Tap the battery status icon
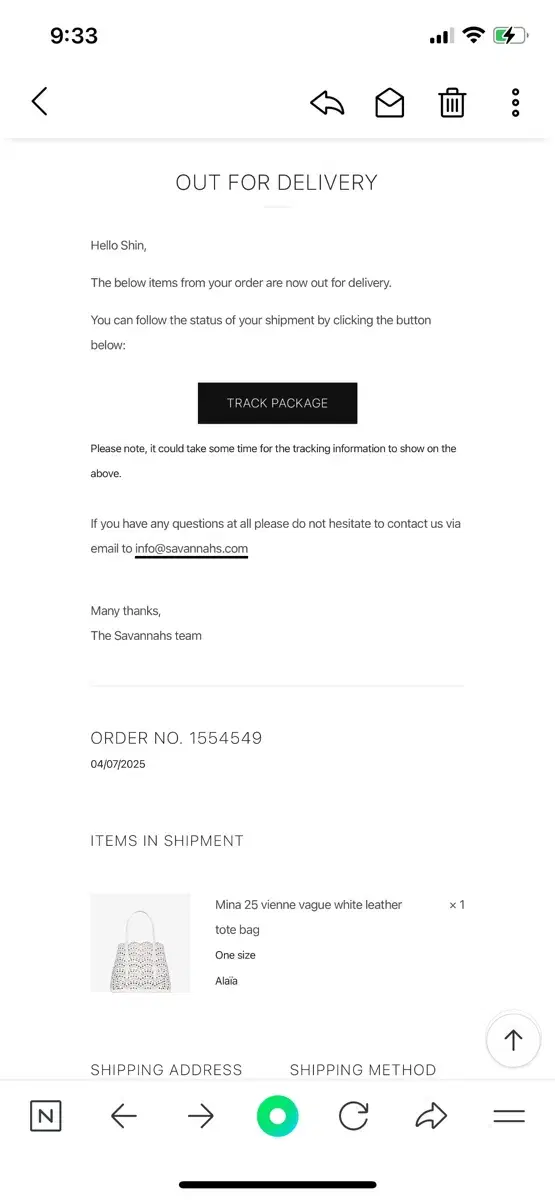The height and width of the screenshot is (1200, 555). point(510,36)
